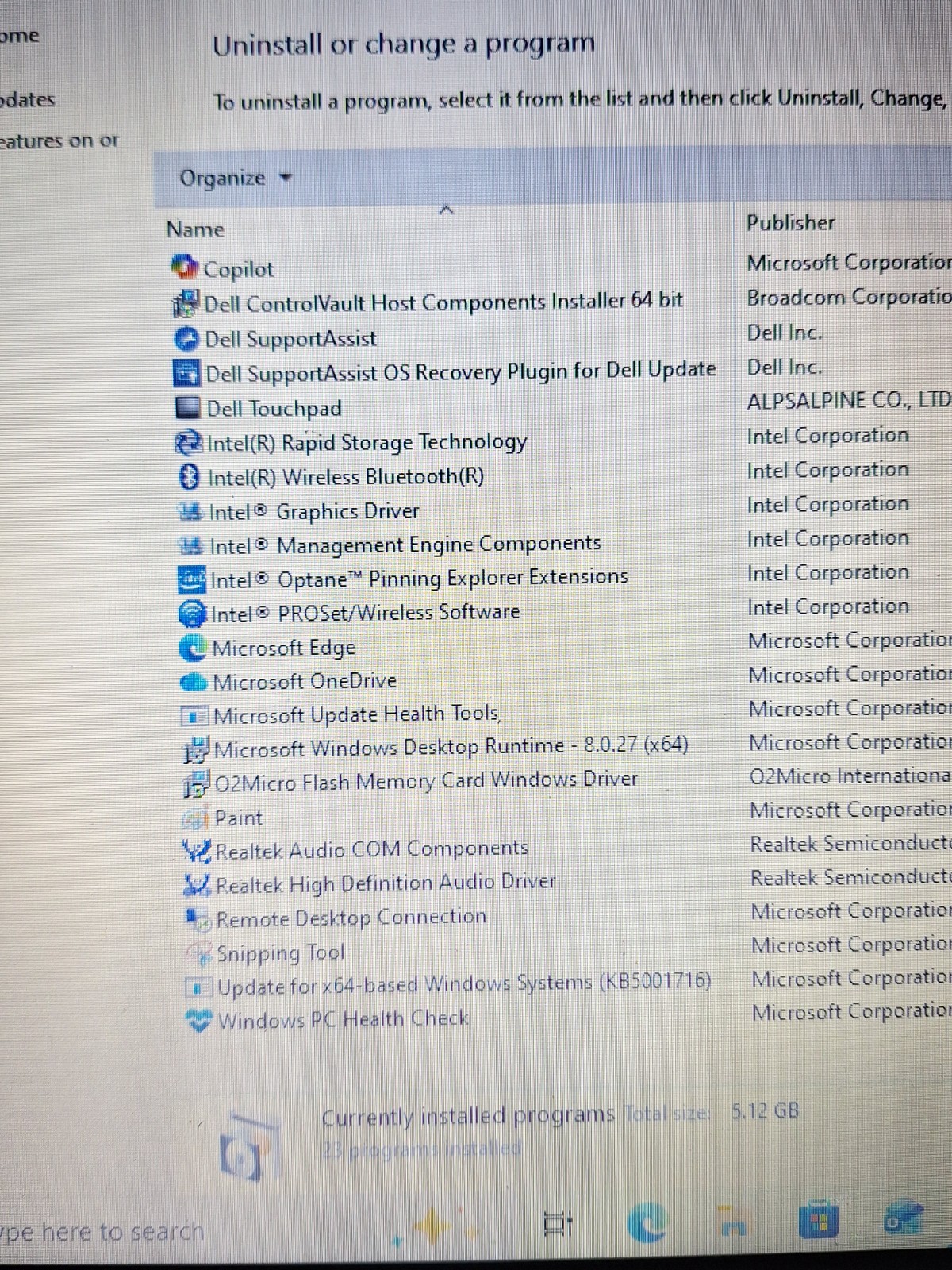Viewport: 952px width, 1270px height.
Task: Click the taskbar search box
Action: (x=102, y=1232)
